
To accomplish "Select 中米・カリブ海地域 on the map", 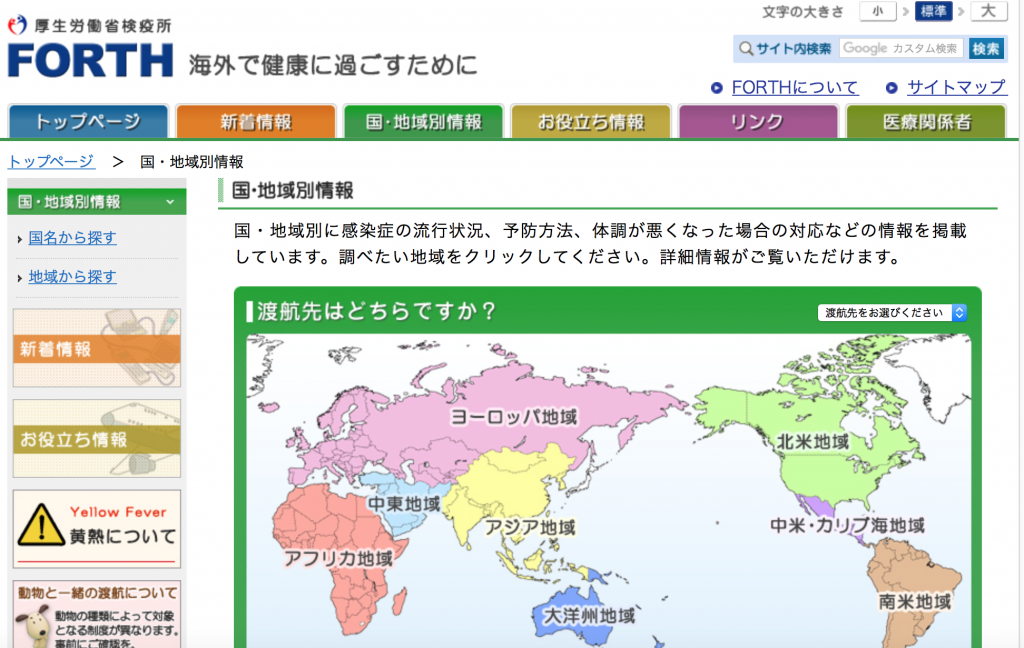I will click(848, 525).
